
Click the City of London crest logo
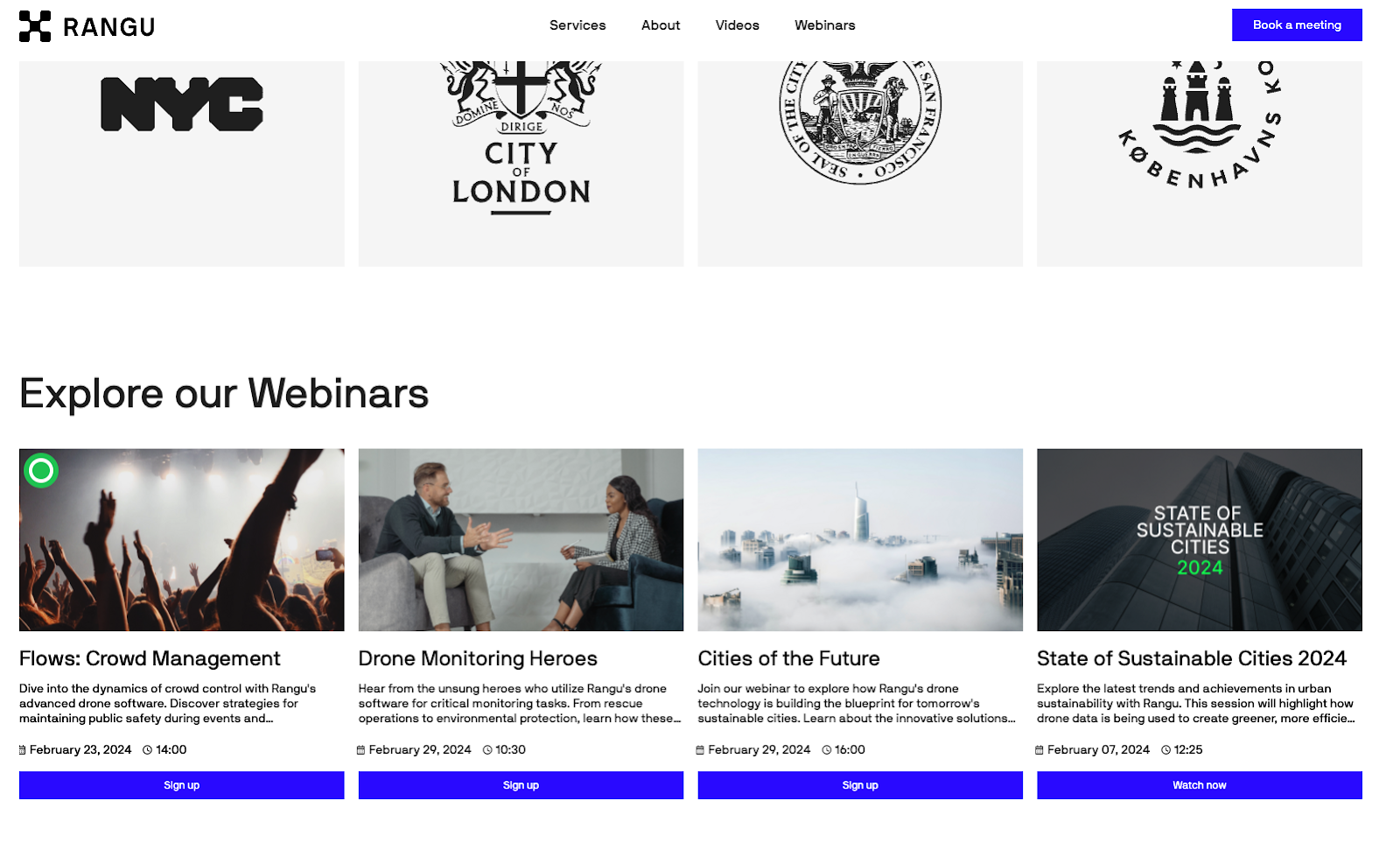(x=521, y=137)
